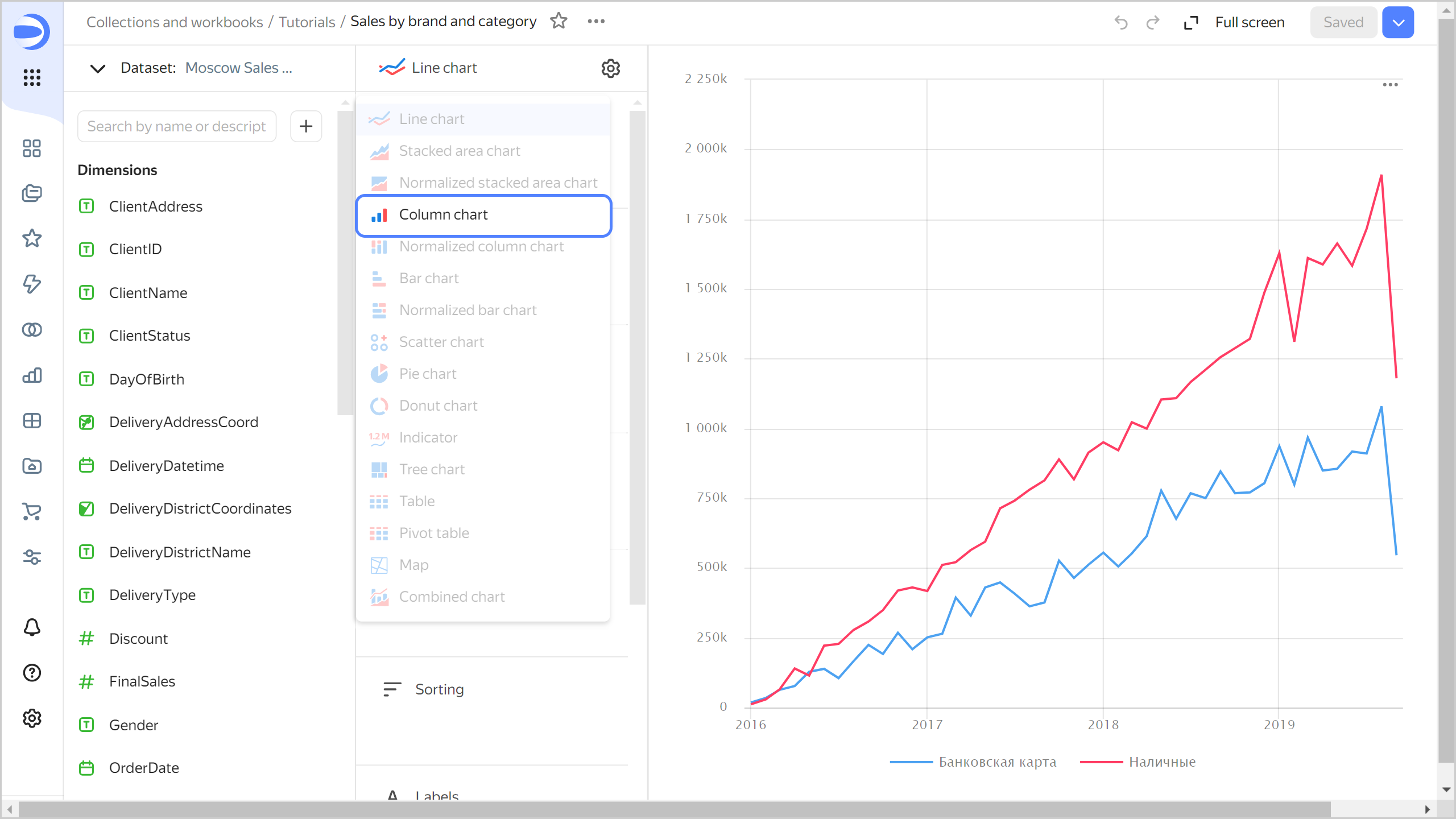Open the Save options dropdown arrow
The image size is (1456, 819).
[1398, 23]
